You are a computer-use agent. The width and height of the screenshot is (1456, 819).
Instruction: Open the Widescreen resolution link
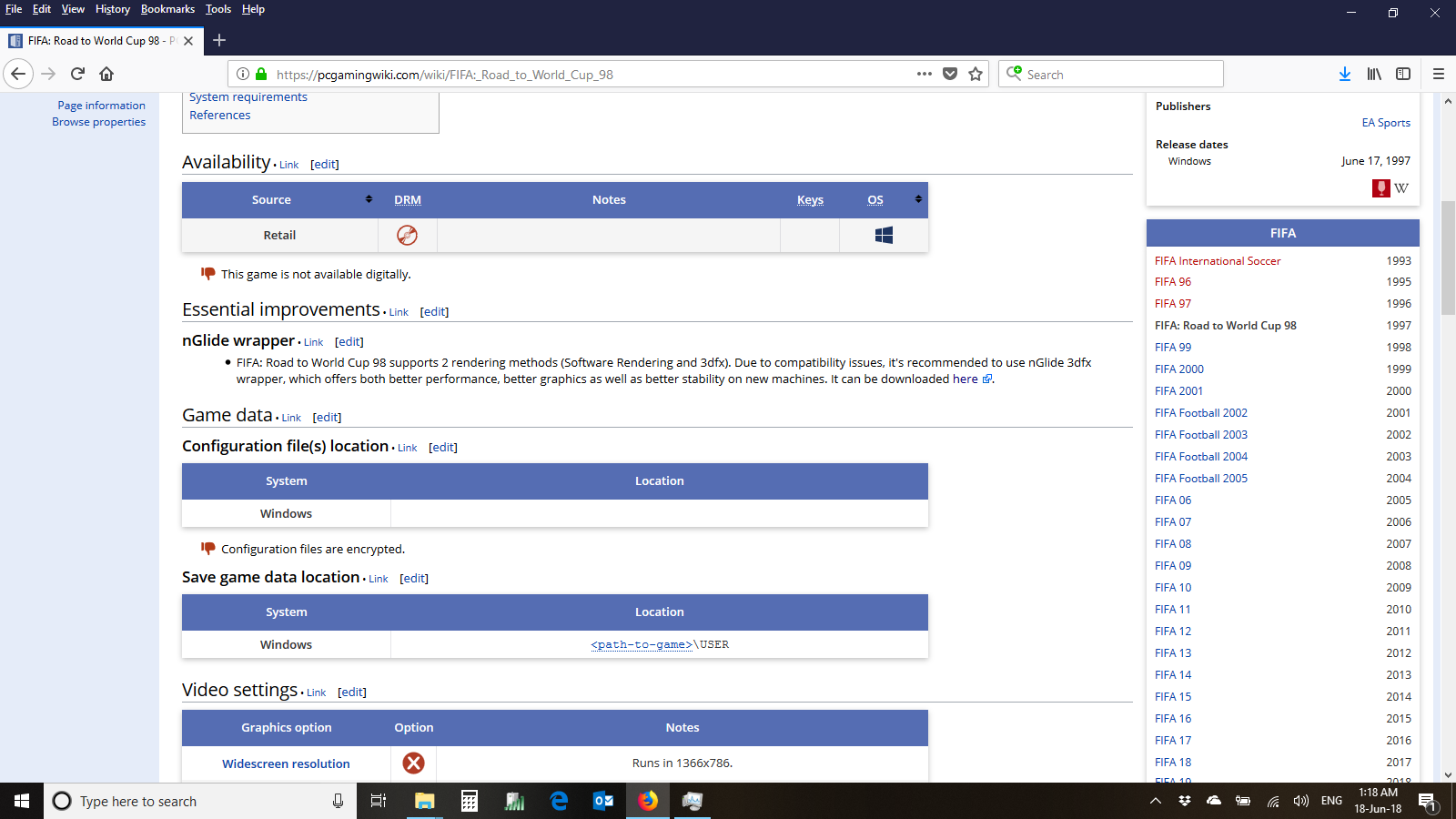point(286,764)
